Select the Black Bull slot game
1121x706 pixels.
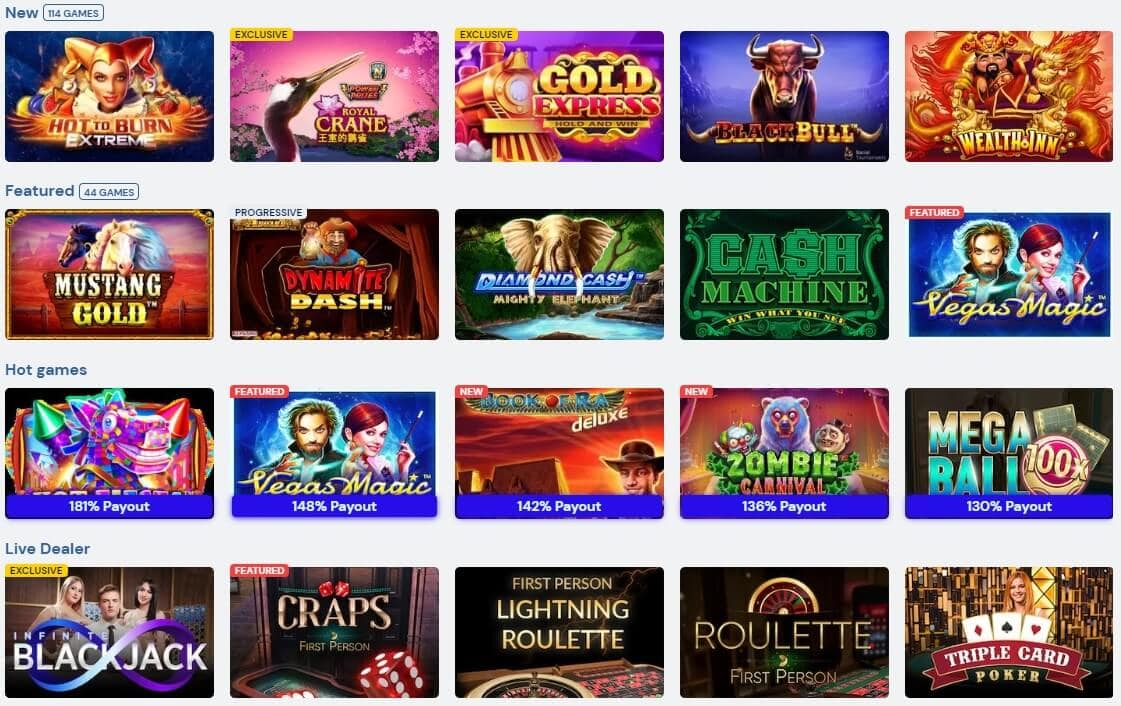(x=784, y=96)
